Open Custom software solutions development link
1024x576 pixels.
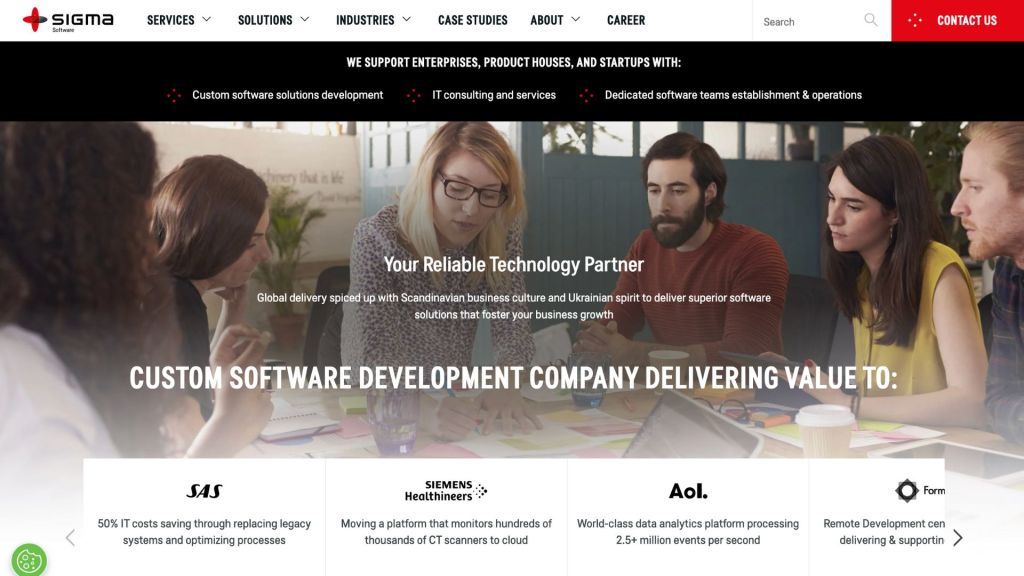tap(287, 95)
